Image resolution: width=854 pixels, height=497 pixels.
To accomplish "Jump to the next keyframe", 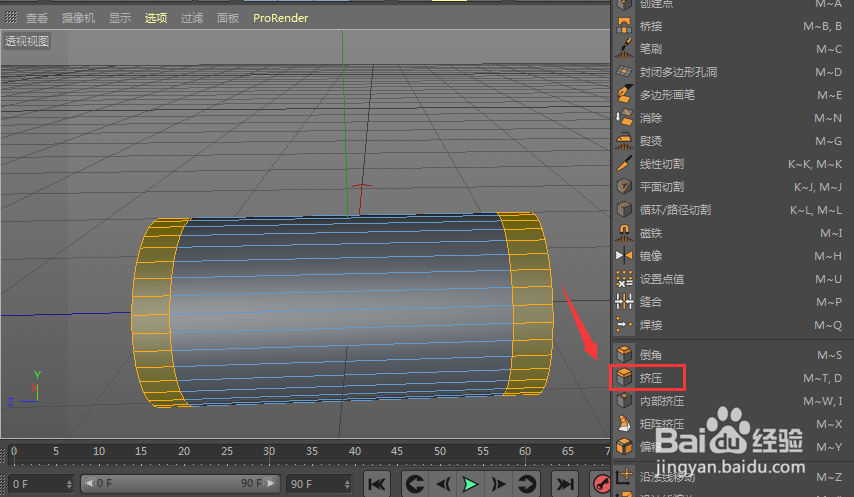I will tap(526, 483).
